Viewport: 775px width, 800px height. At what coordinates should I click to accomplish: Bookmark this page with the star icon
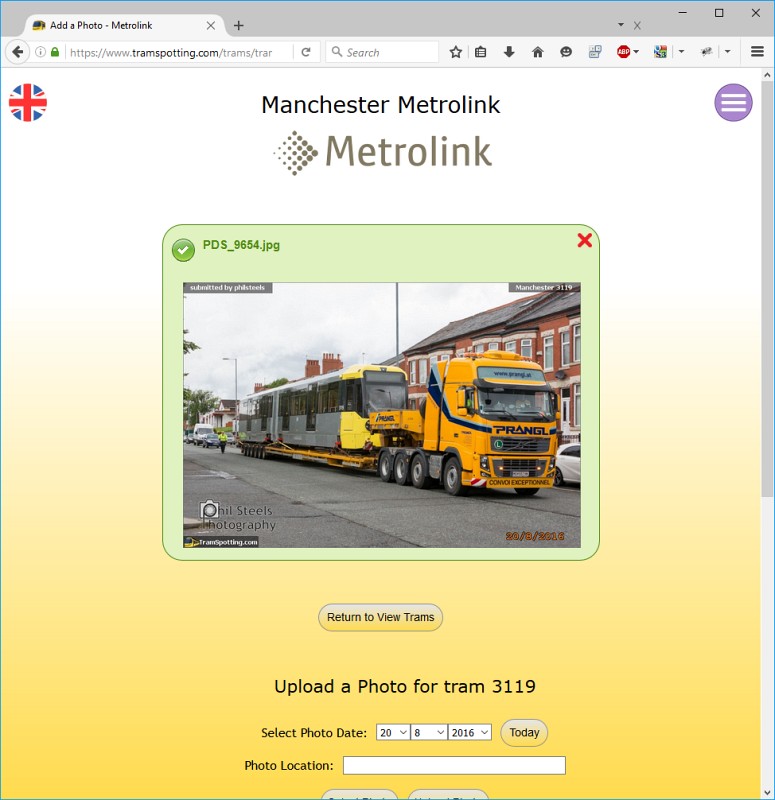pos(456,52)
